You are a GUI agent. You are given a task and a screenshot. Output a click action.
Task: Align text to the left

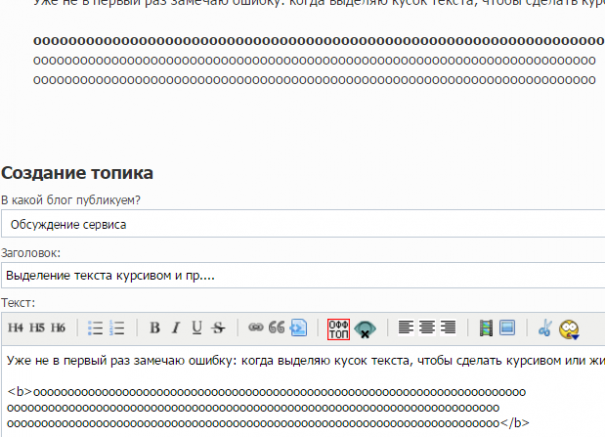406,327
